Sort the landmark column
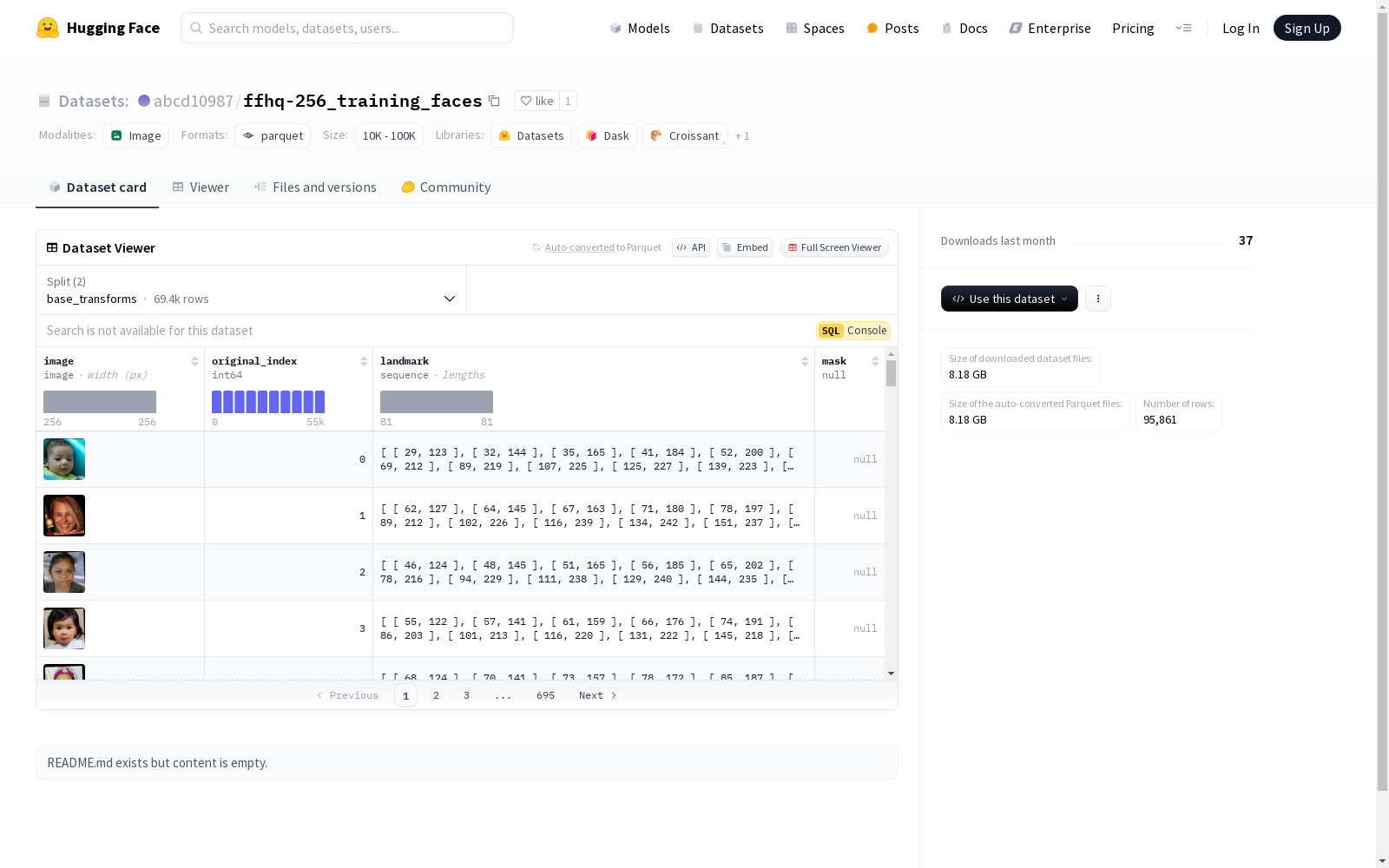 (805, 361)
